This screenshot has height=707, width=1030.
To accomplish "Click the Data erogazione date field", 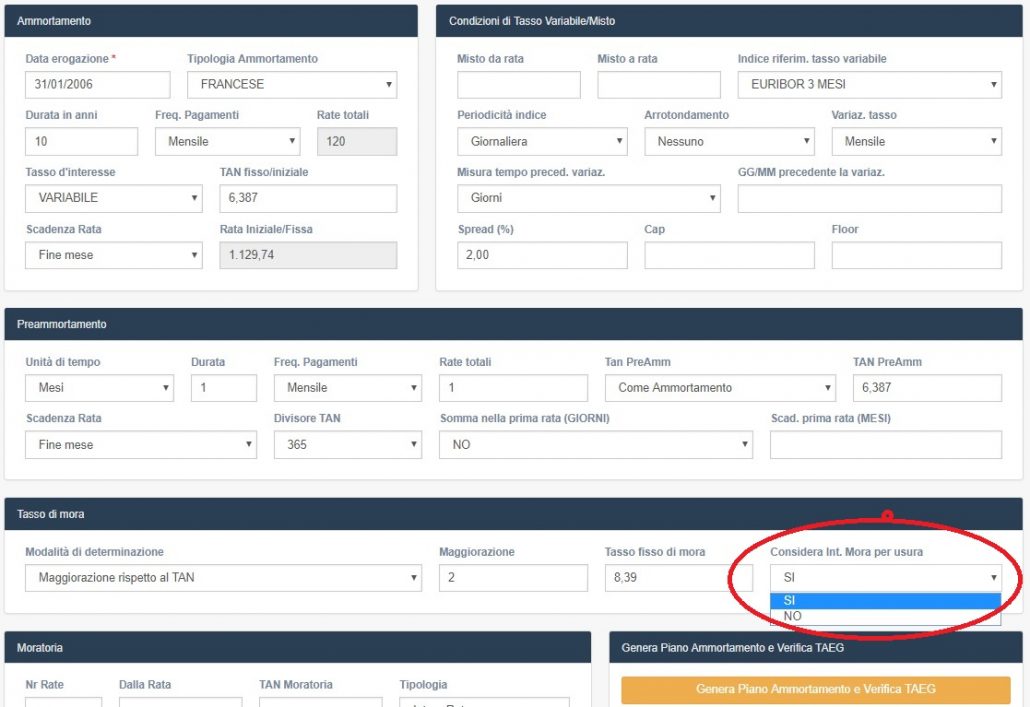I will pos(97,85).
